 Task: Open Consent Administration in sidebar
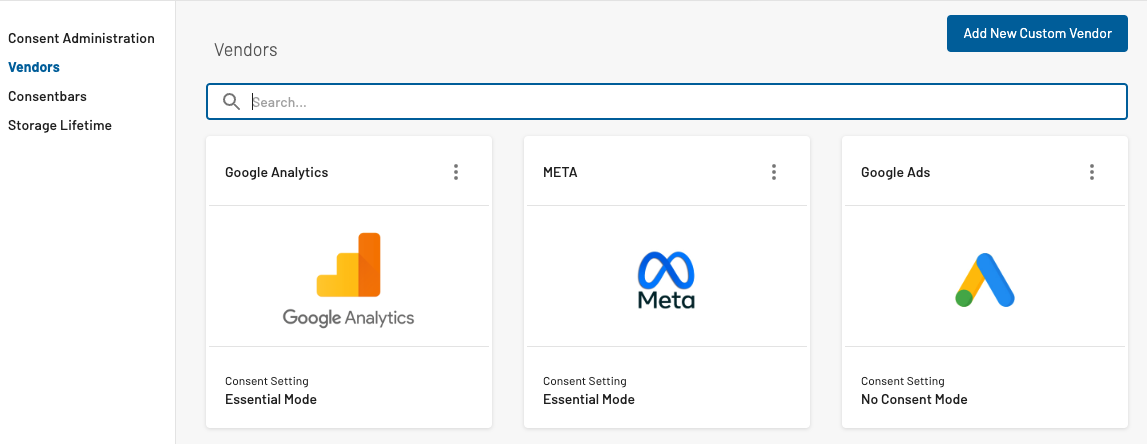tap(81, 38)
